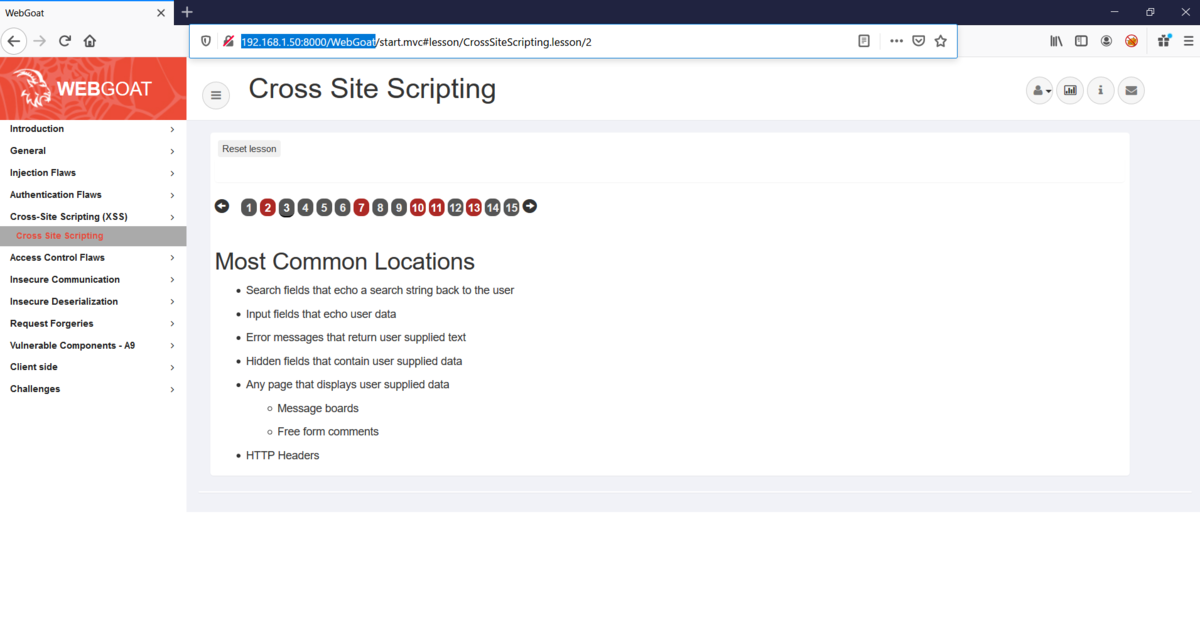
Task: Expand Insecure Deserialization category
Action: point(93,302)
